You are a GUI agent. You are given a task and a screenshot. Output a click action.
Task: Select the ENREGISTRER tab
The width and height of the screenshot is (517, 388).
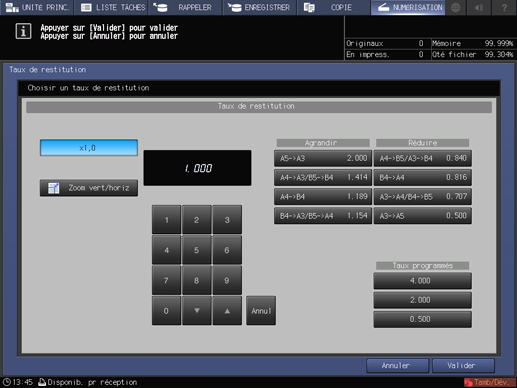click(260, 7)
